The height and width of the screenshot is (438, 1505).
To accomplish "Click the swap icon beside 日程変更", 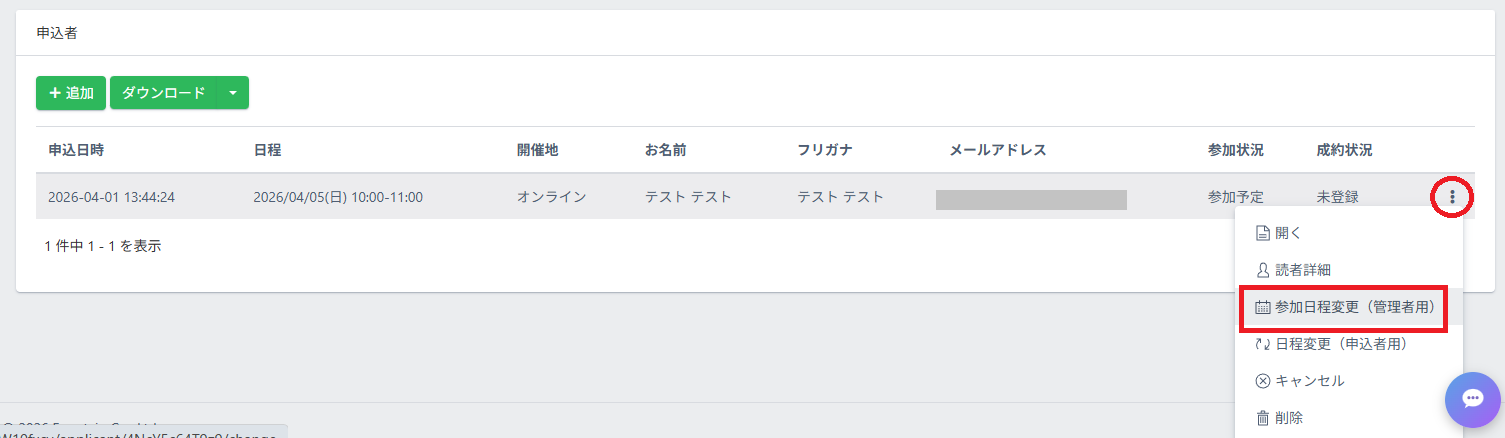I will [x=1262, y=344].
